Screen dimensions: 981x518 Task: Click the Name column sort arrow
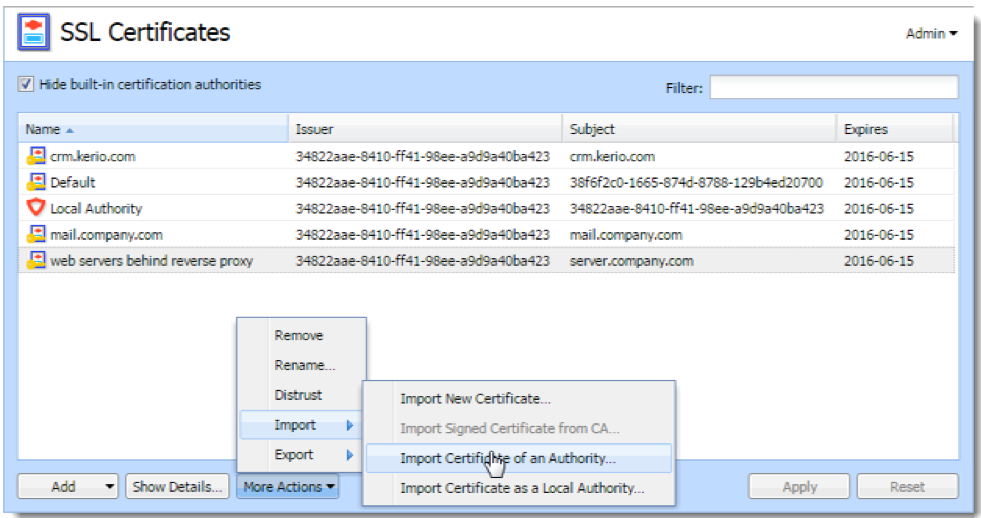tap(69, 130)
